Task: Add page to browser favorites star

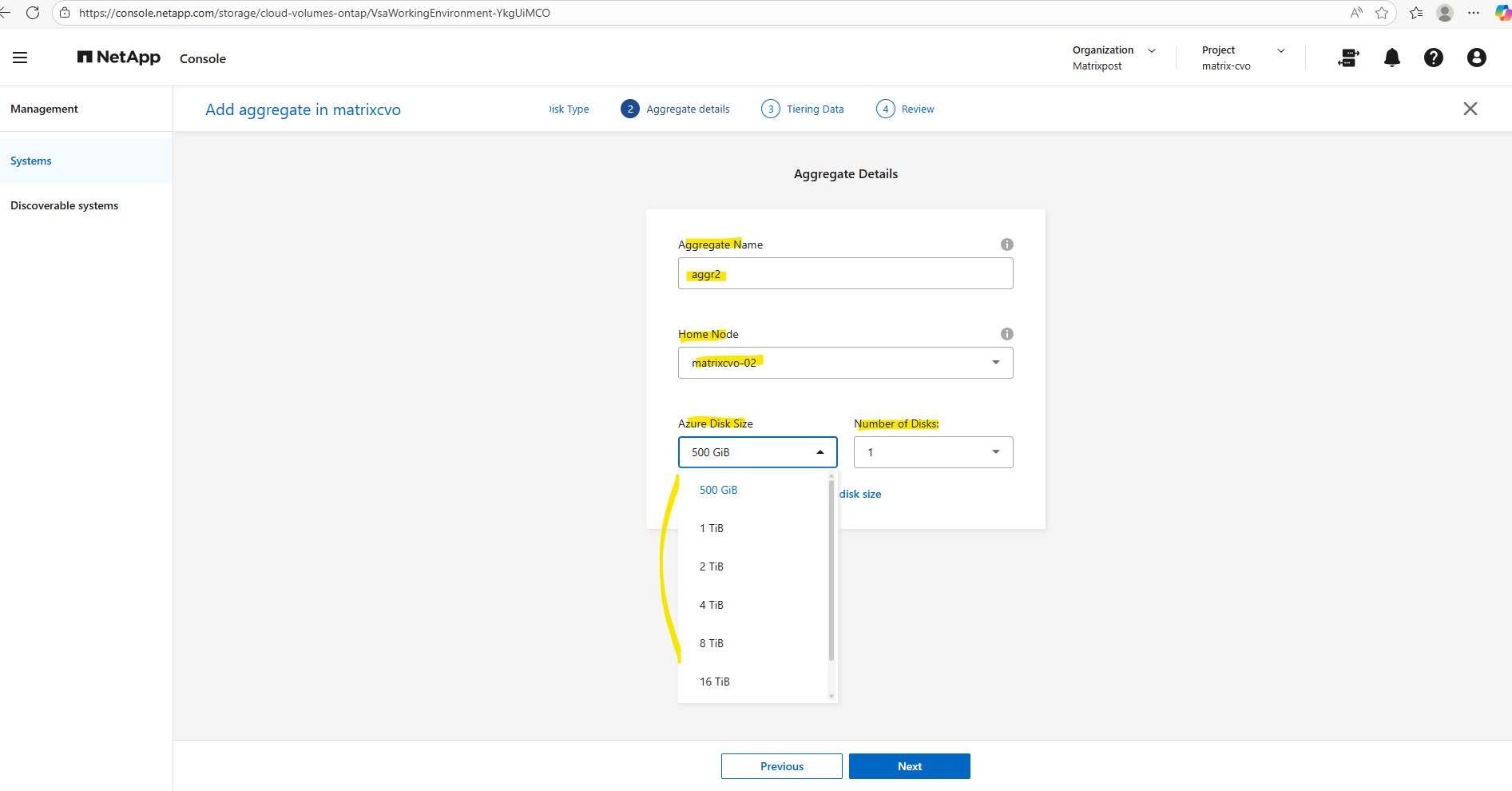Action: click(x=1382, y=13)
